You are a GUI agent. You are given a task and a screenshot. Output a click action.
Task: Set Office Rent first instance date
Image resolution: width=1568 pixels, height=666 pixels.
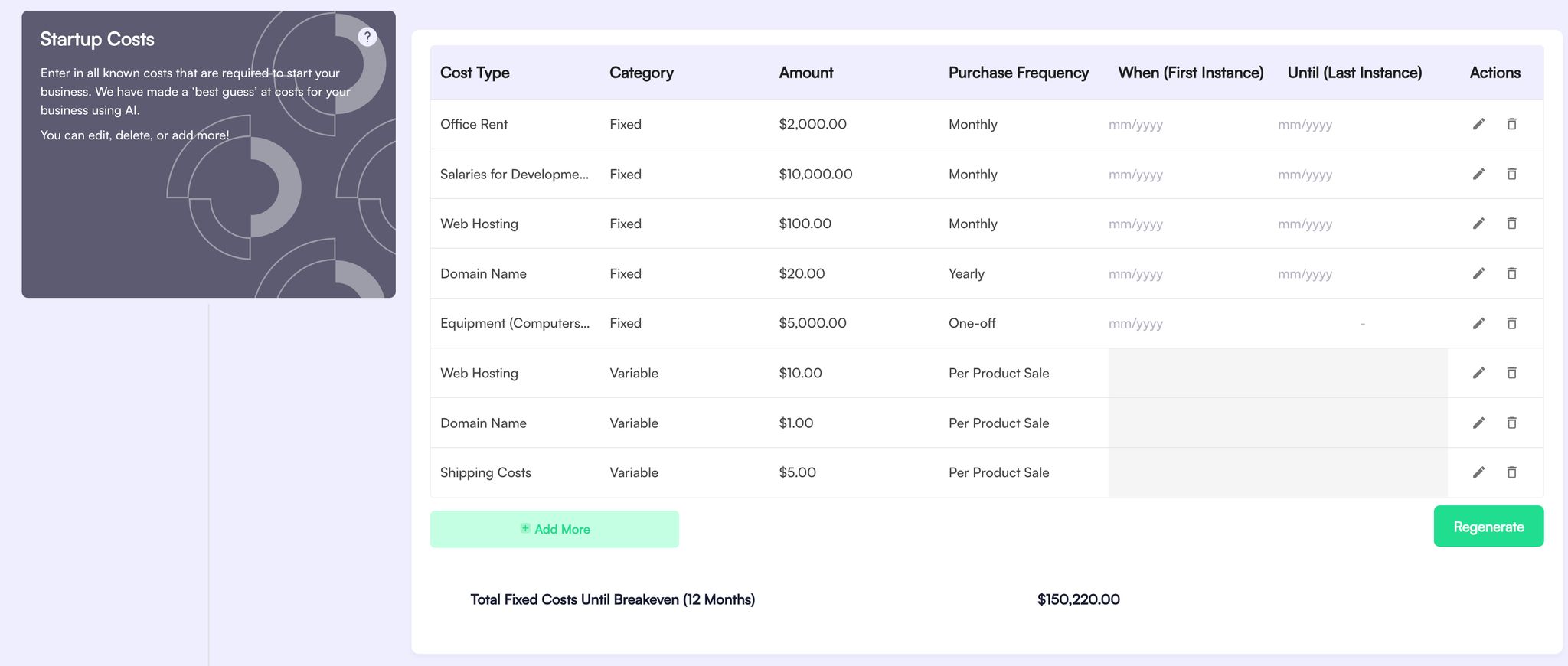tap(1135, 125)
